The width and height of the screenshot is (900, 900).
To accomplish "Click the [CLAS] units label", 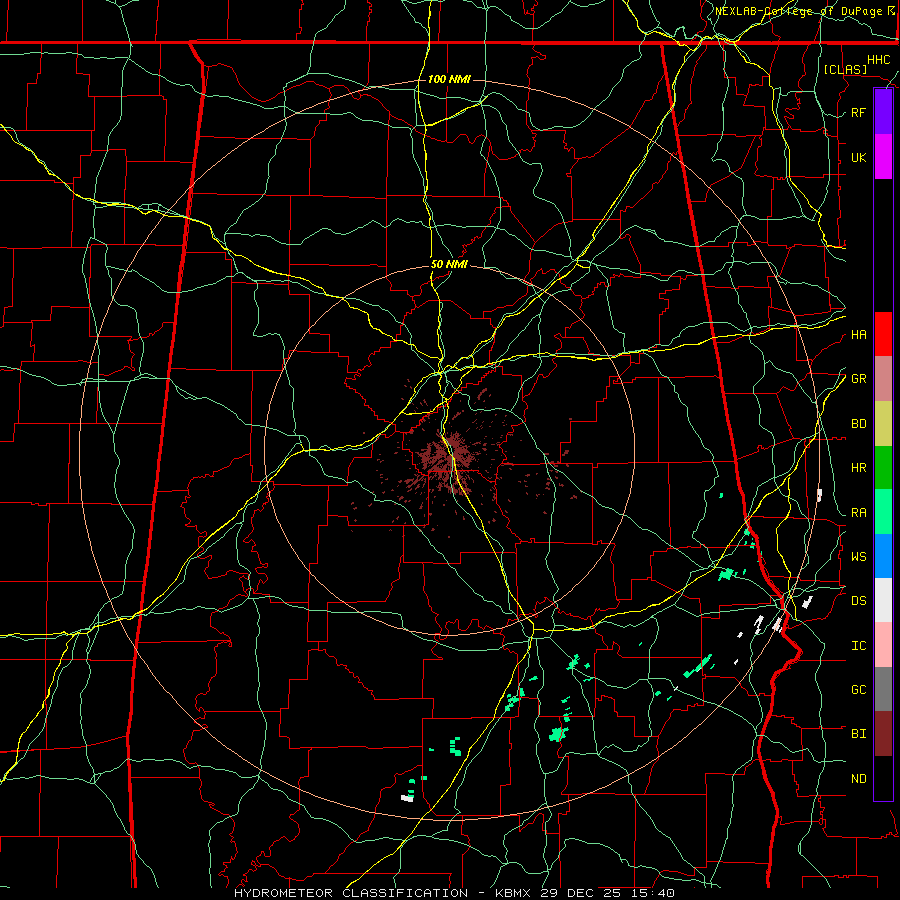I will tap(845, 69).
